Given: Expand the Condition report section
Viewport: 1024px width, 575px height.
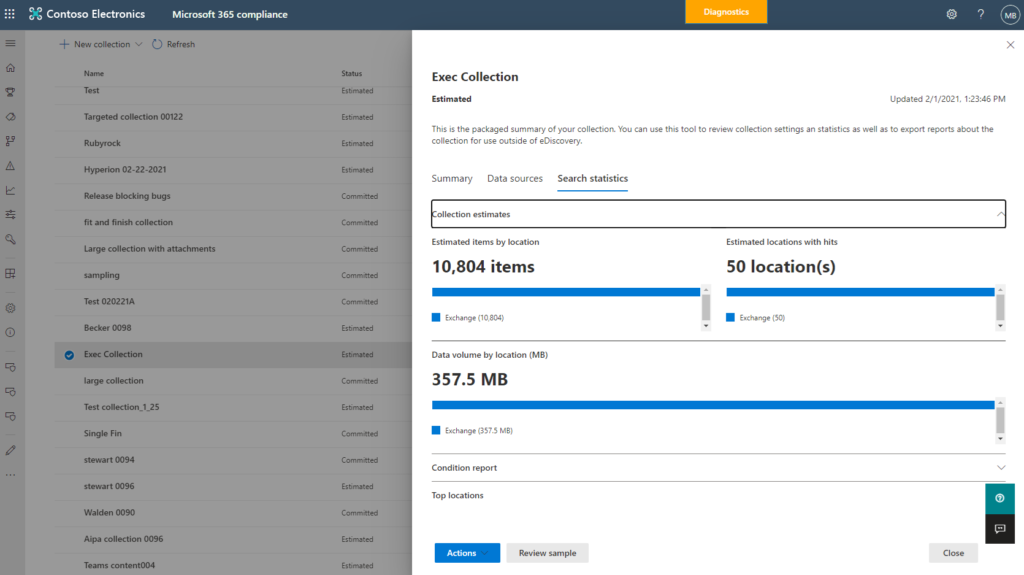Looking at the screenshot, I should pos(1000,468).
